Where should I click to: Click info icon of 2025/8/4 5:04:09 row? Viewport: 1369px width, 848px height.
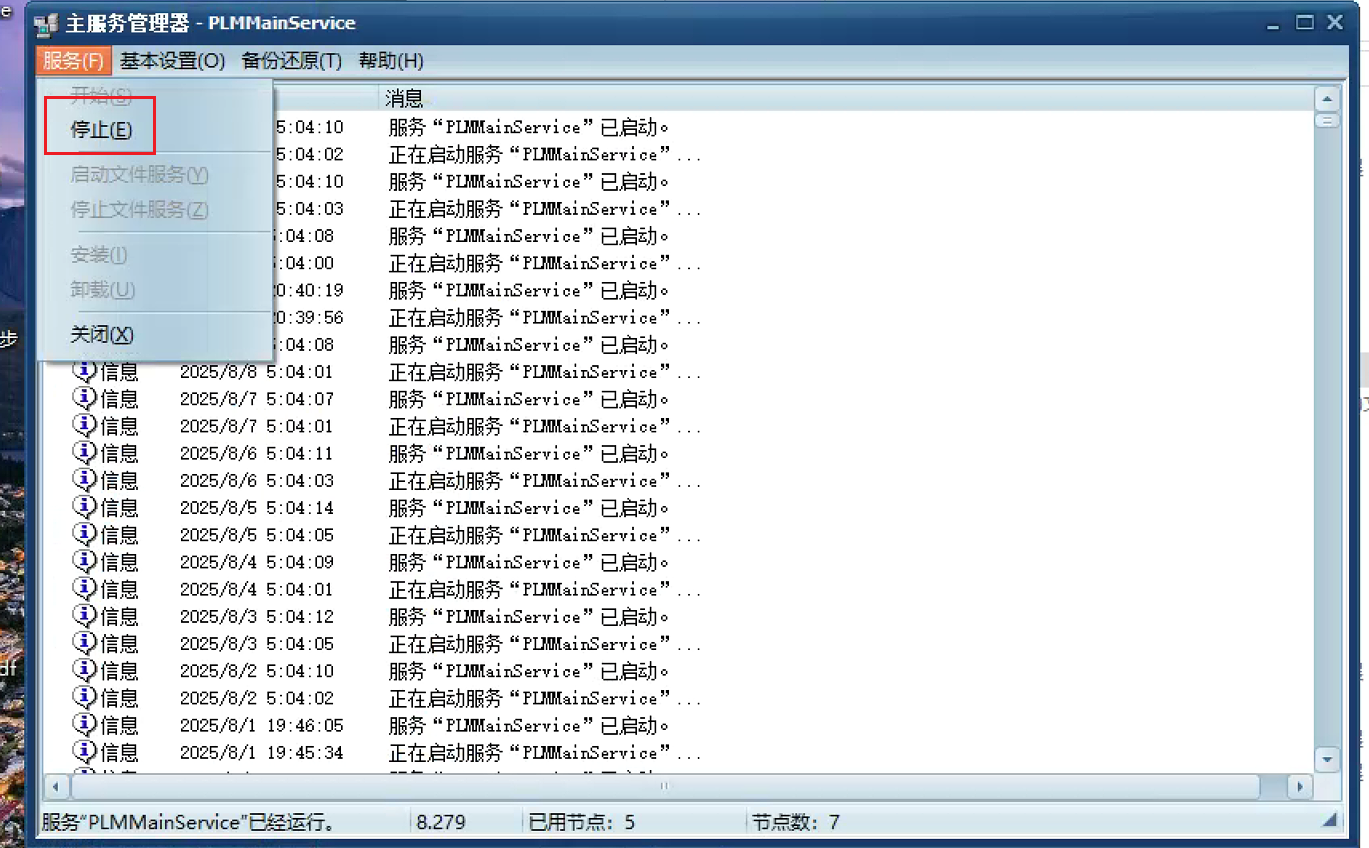85,562
